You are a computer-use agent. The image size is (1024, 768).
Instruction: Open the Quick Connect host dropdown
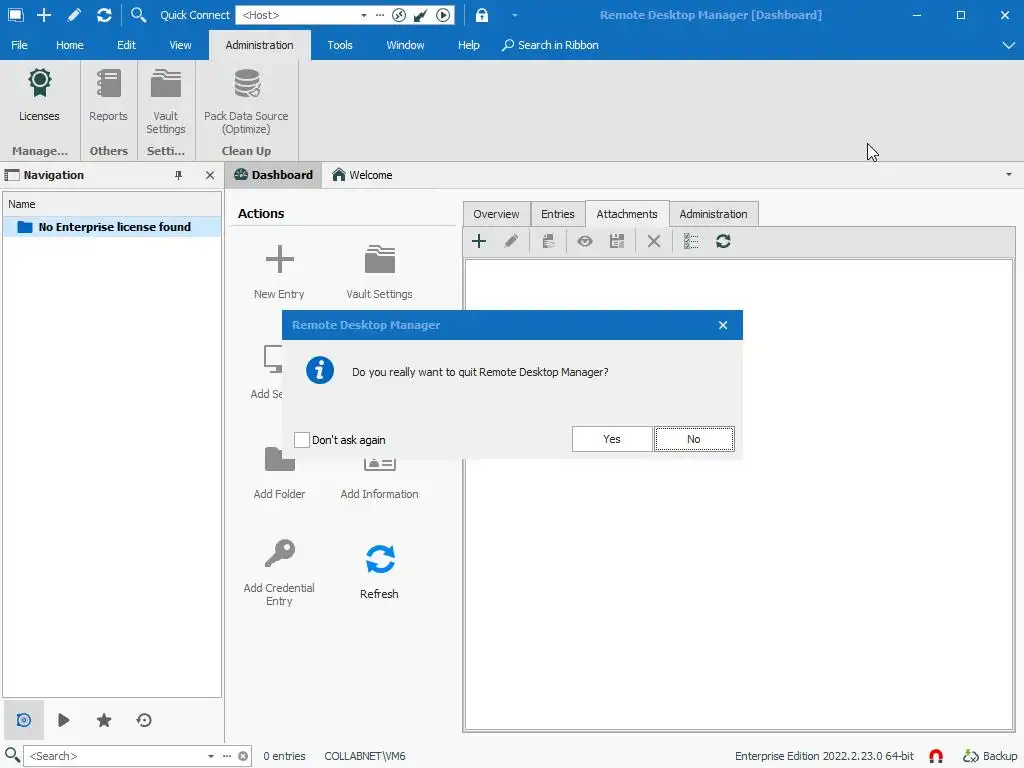(364, 15)
